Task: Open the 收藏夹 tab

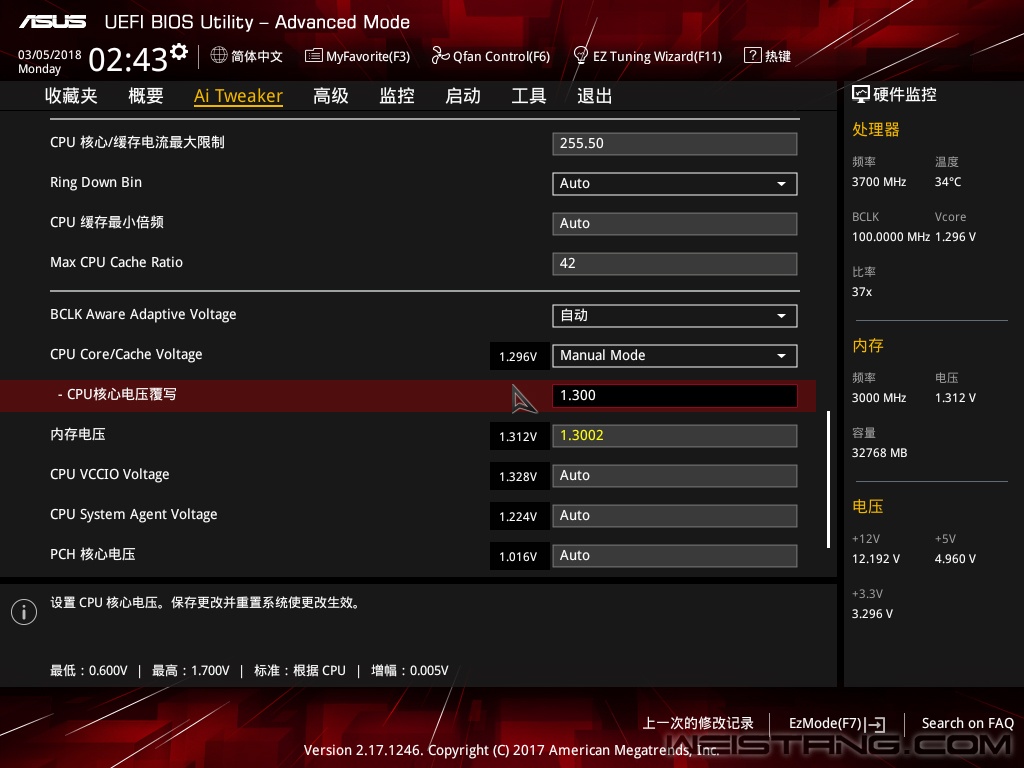Action: pos(71,96)
